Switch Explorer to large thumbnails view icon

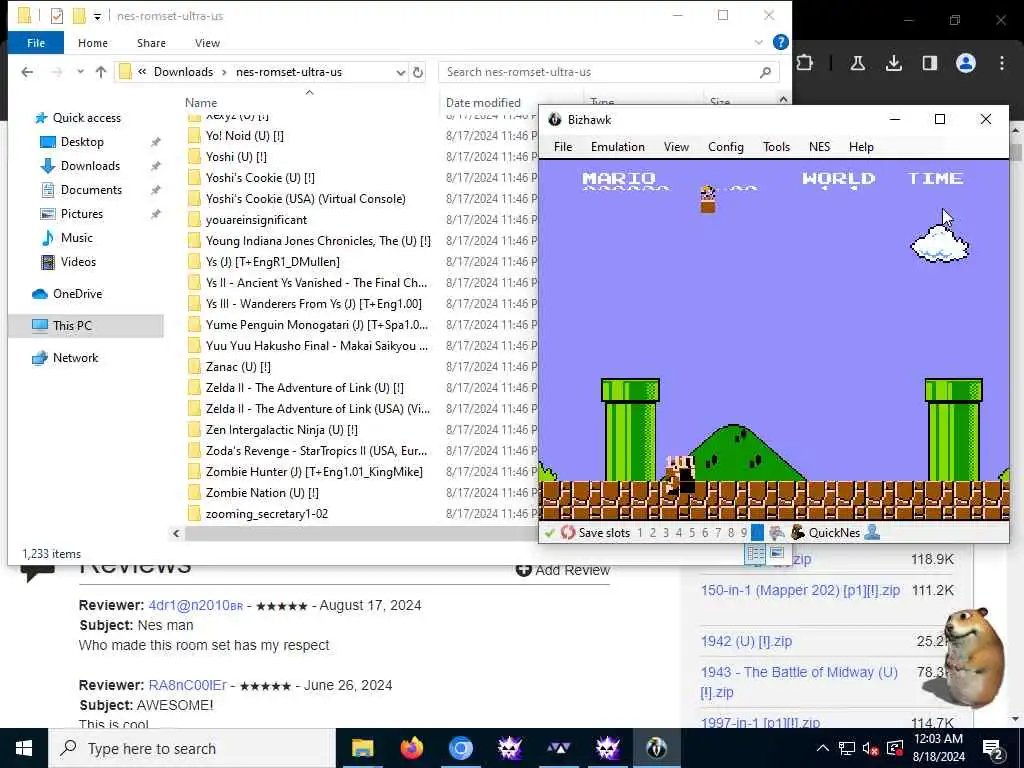[x=776, y=554]
